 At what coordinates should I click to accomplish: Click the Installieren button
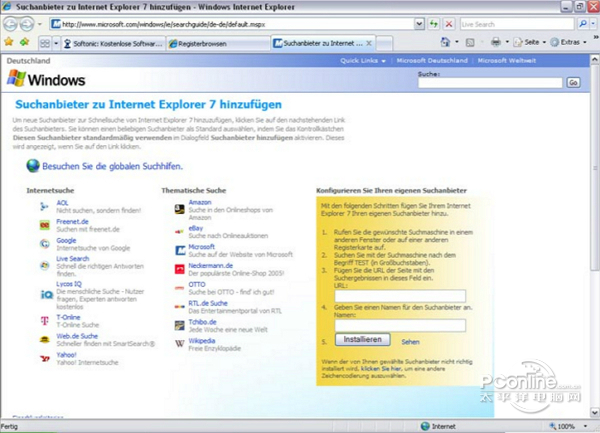(362, 340)
